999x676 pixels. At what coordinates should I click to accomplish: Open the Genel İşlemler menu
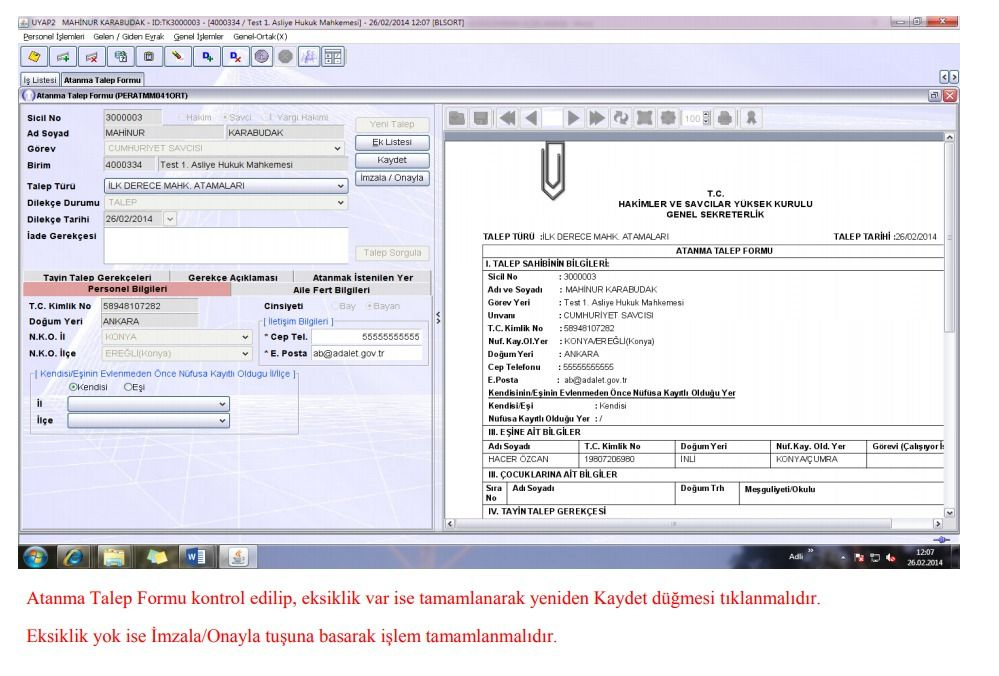click(x=198, y=37)
